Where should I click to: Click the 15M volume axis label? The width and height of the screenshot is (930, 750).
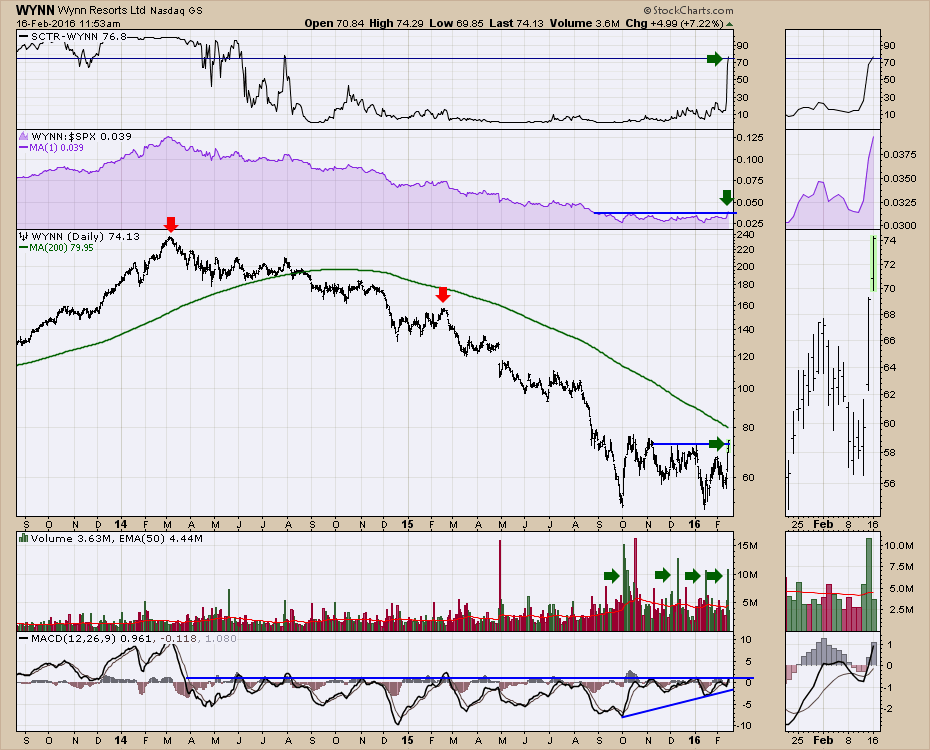point(747,545)
